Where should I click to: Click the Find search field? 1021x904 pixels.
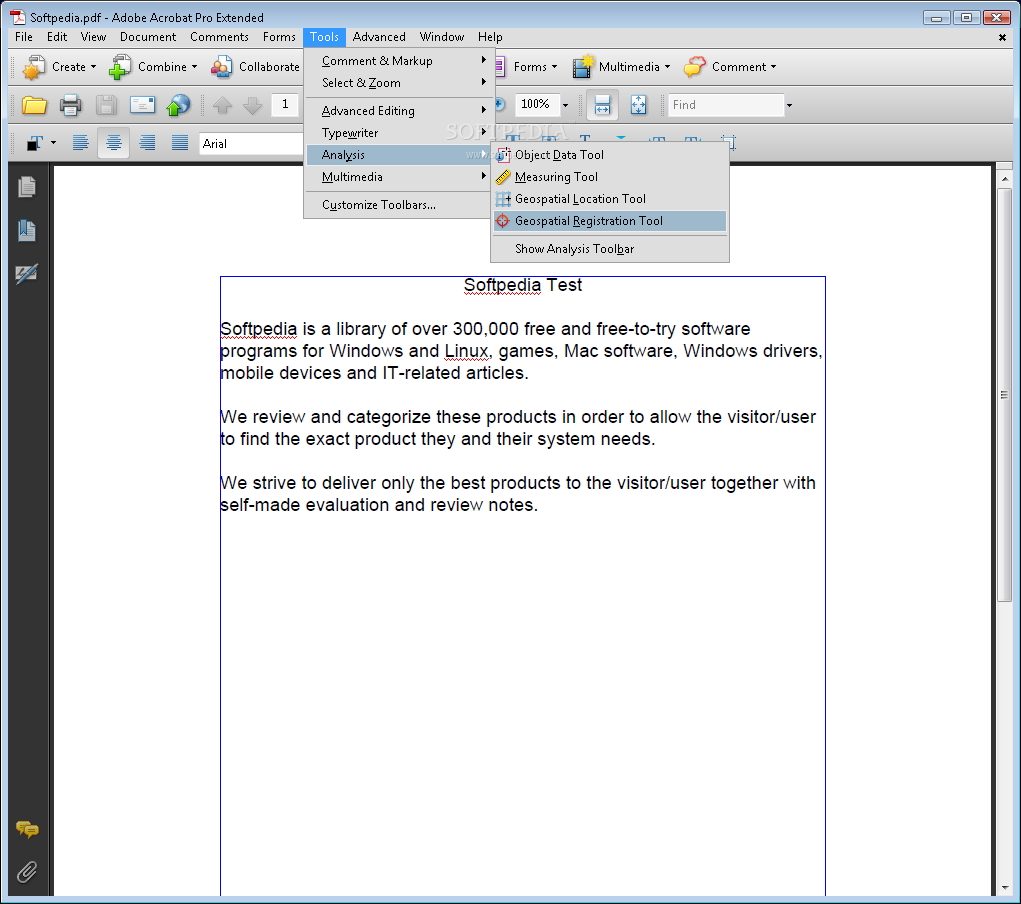(726, 105)
